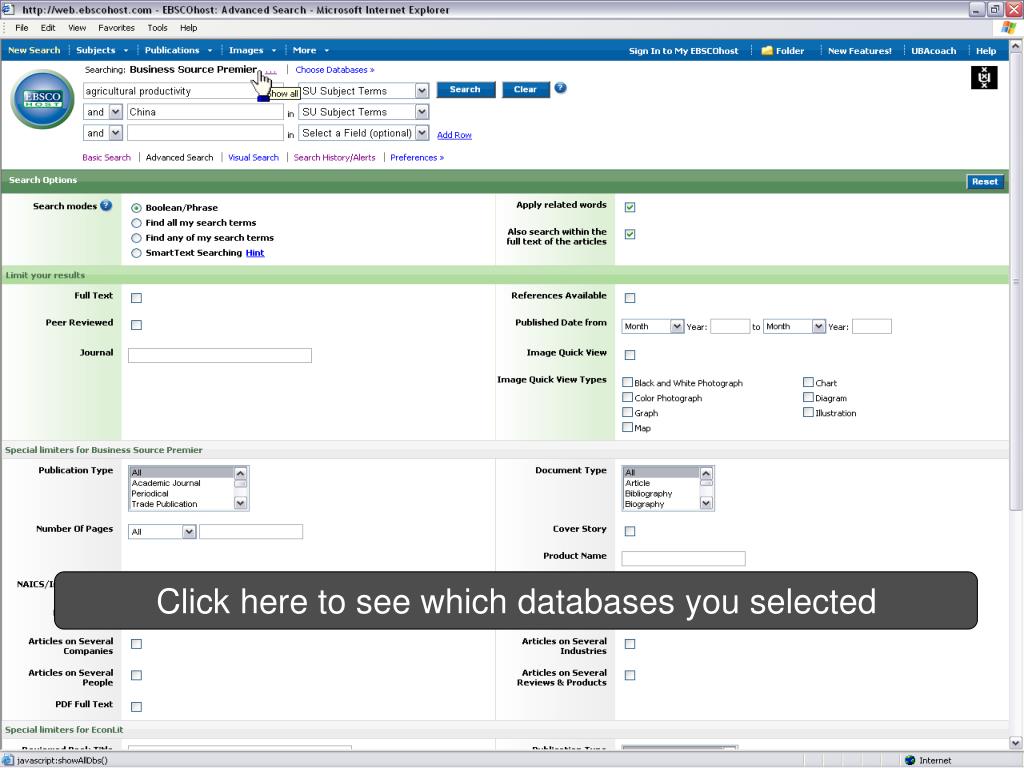Image resolution: width=1024 pixels, height=768 pixels.
Task: Open the Tools menu
Action: pos(157,27)
